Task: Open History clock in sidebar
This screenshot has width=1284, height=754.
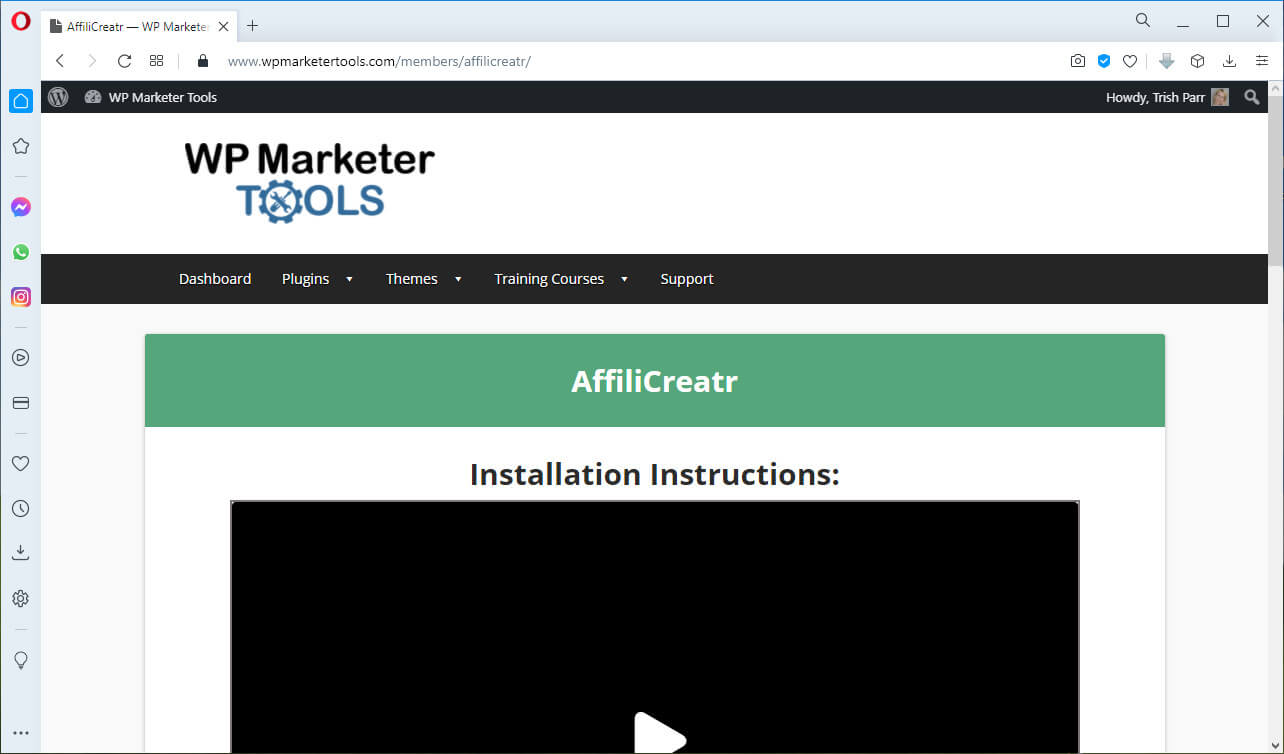Action: pos(20,508)
